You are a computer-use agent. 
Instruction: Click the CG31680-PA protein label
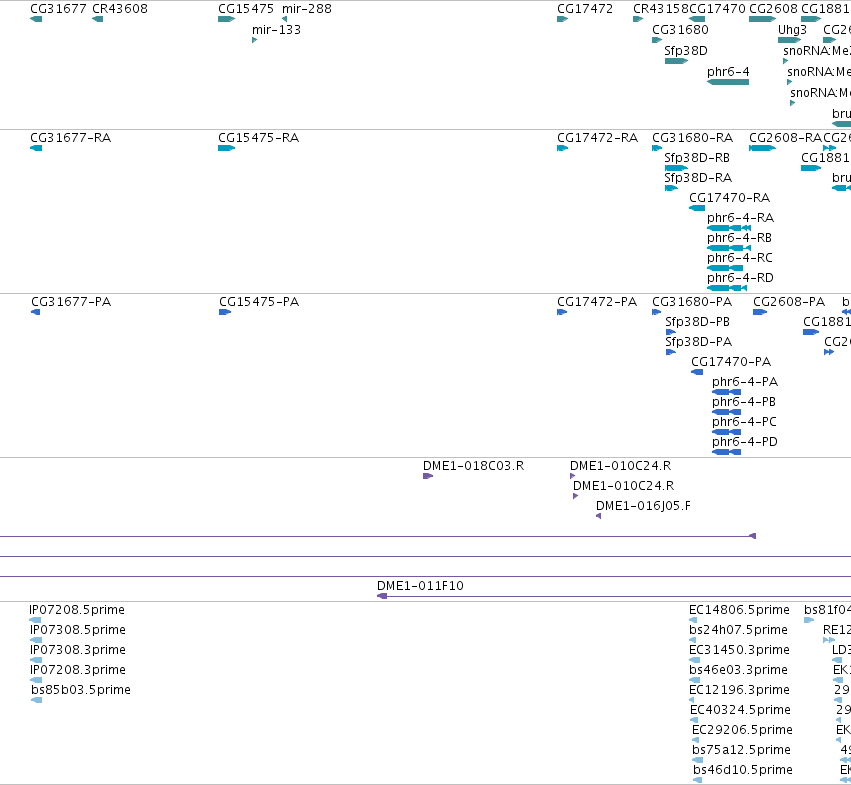[692, 302]
